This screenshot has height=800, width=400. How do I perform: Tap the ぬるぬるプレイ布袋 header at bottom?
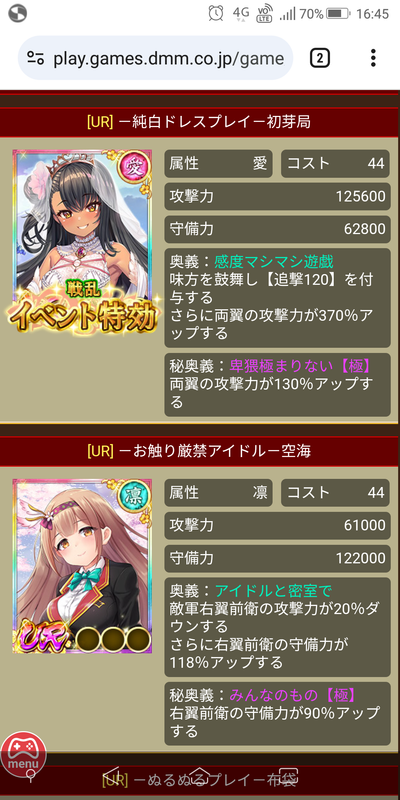click(199, 780)
